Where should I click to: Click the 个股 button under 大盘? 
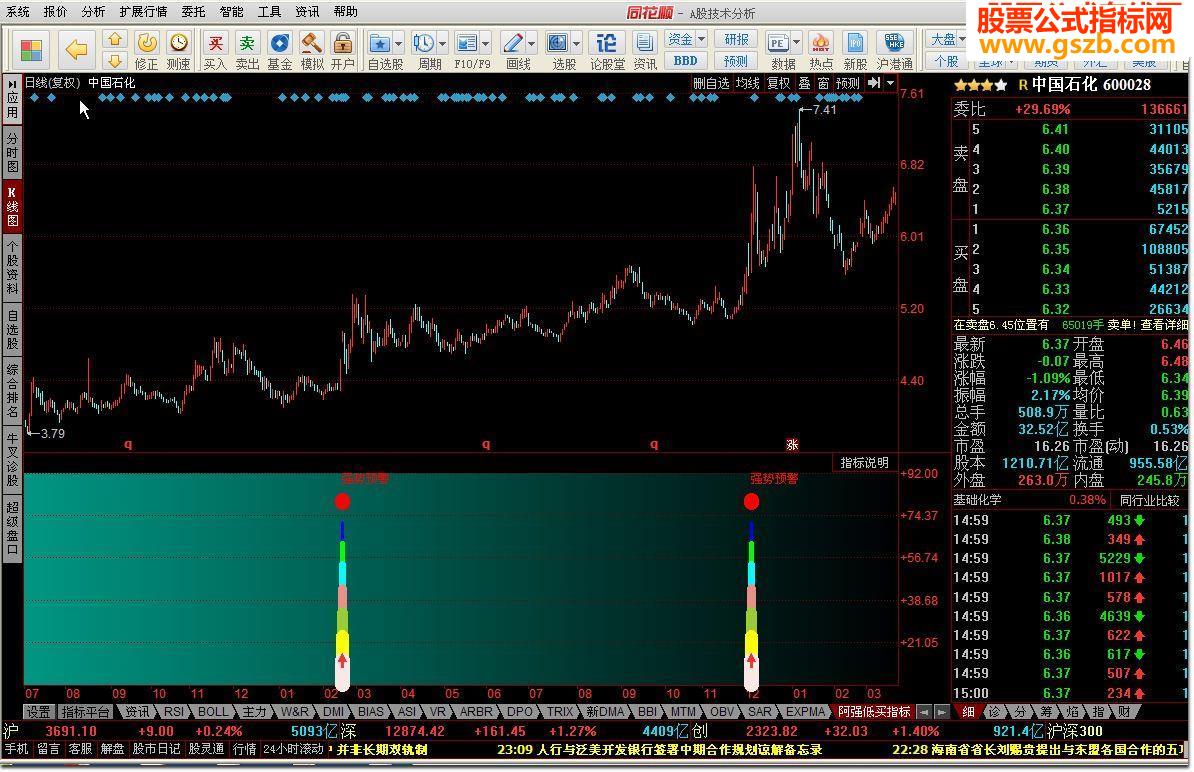coord(947,60)
